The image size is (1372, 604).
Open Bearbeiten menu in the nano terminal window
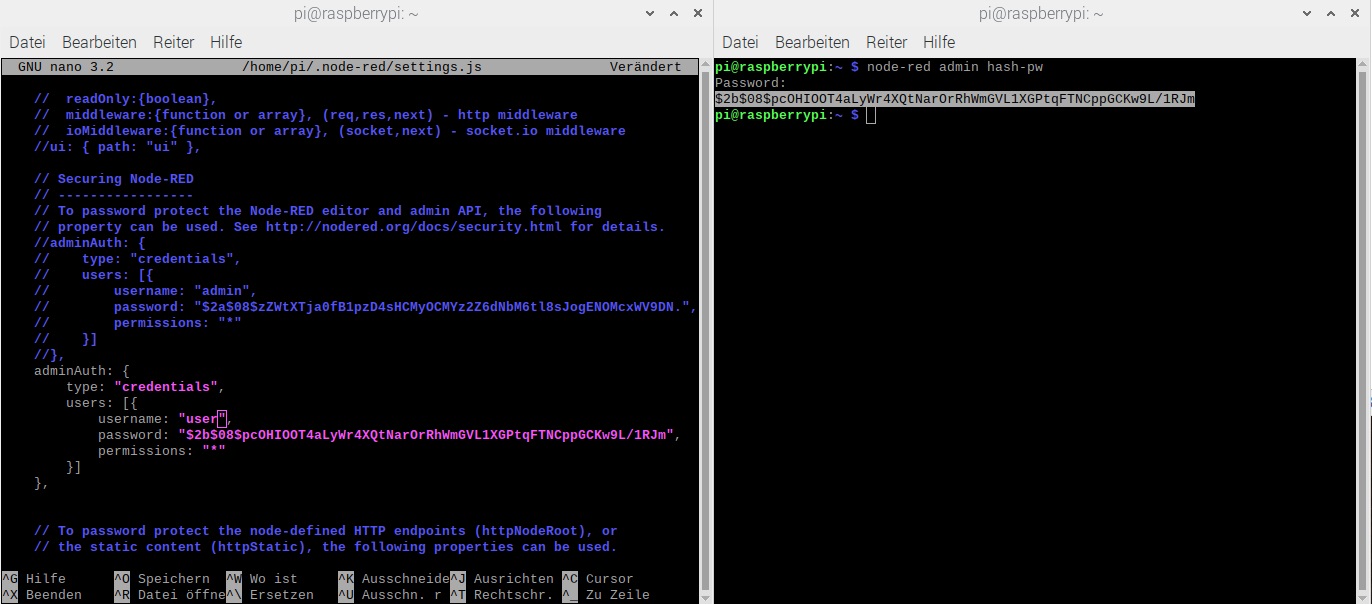pos(99,42)
